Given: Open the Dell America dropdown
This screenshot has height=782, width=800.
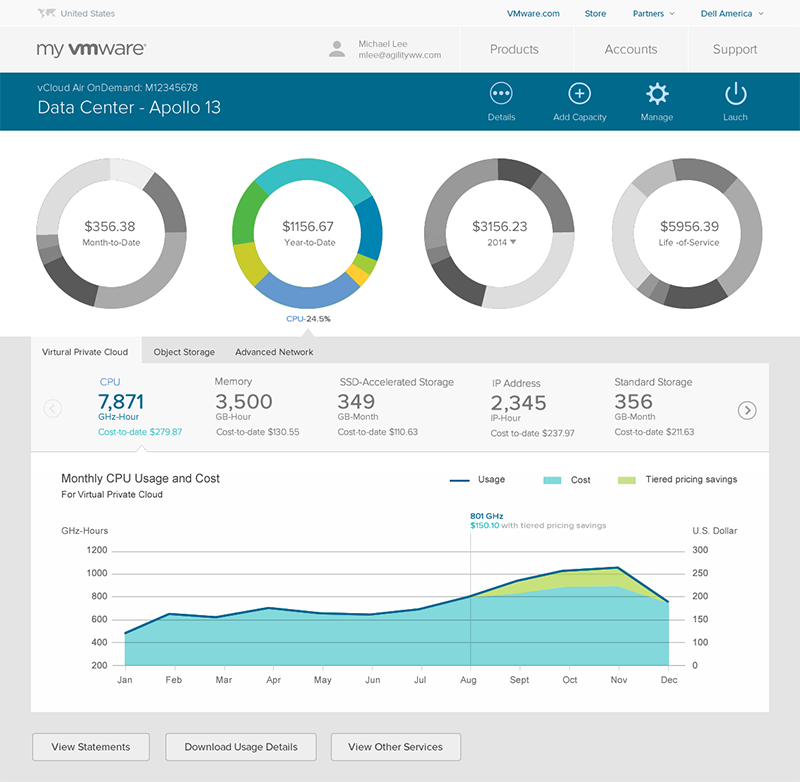Looking at the screenshot, I should [x=732, y=14].
